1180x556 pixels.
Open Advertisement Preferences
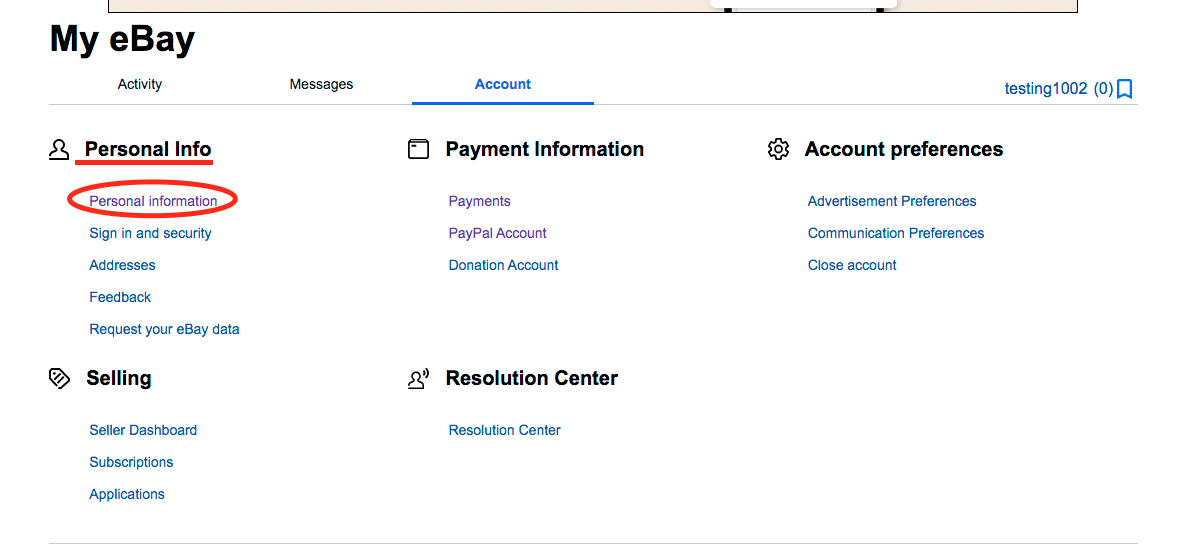point(892,201)
